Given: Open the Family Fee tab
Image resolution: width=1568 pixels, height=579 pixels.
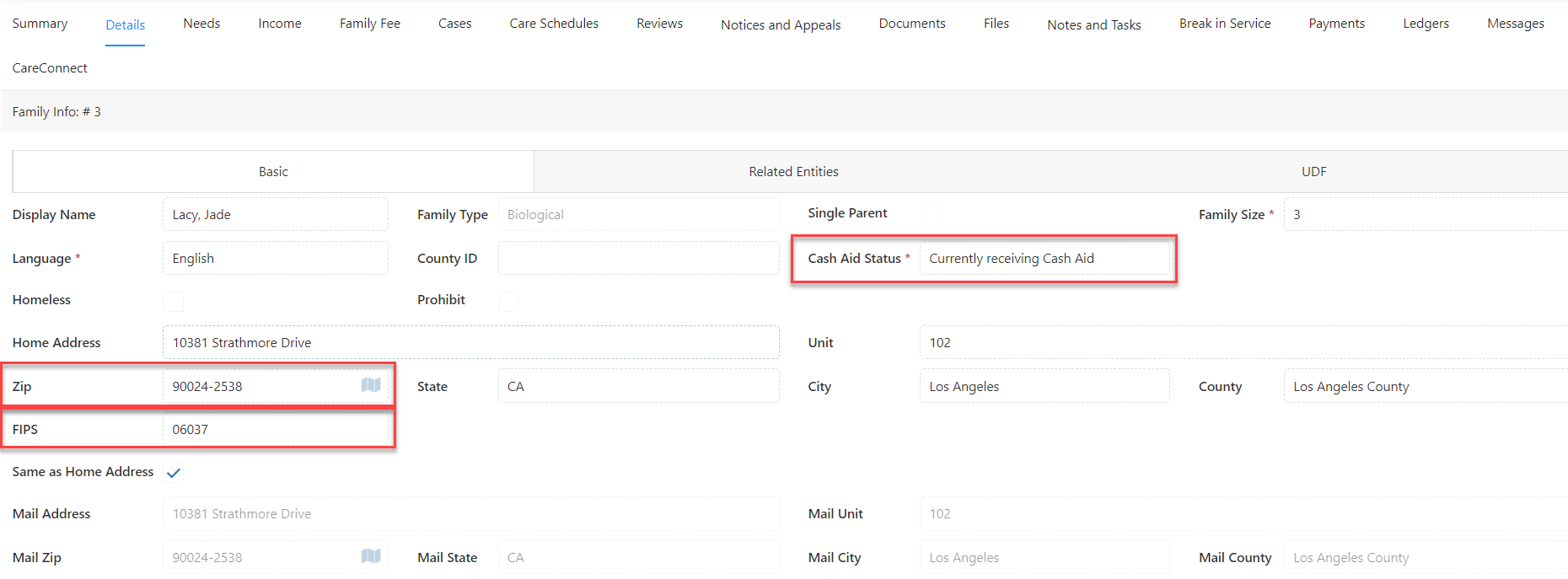Looking at the screenshot, I should click(370, 24).
